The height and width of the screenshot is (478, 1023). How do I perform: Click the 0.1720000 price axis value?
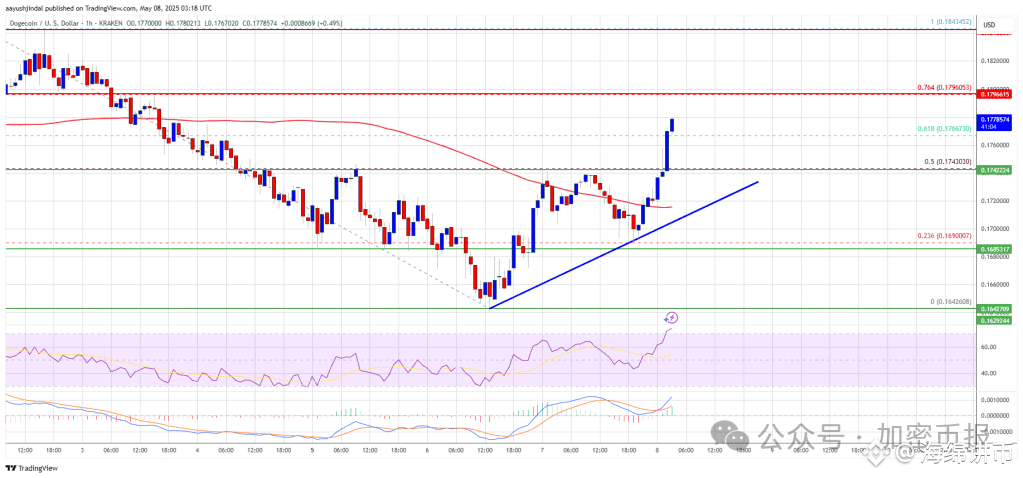click(x=994, y=202)
